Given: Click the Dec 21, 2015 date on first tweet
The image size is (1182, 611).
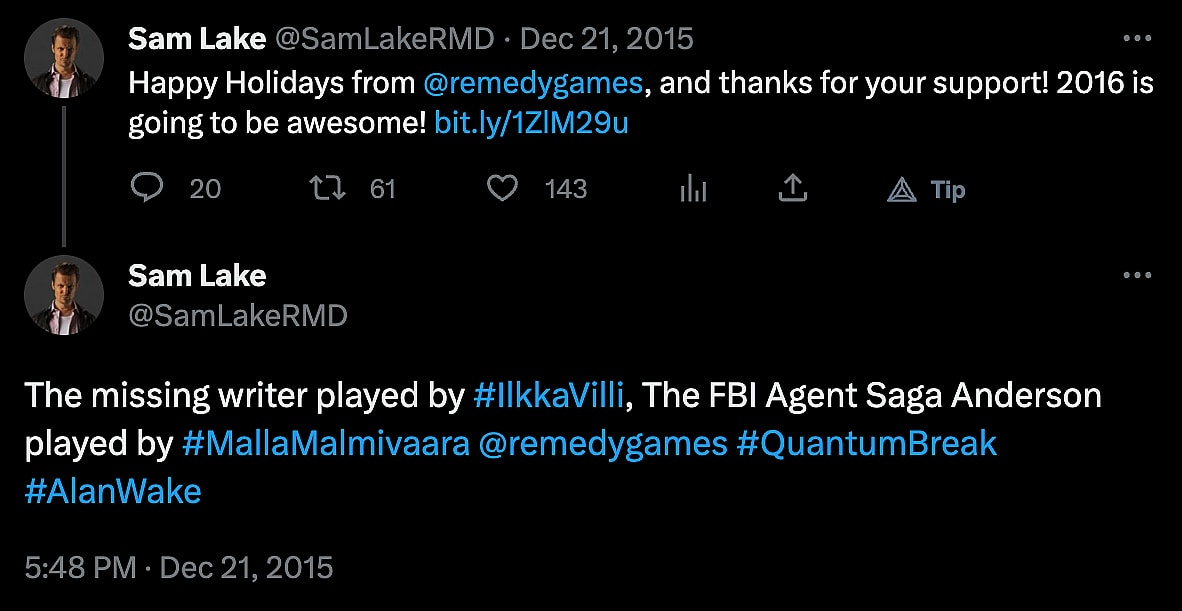Looking at the screenshot, I should 607,39.
